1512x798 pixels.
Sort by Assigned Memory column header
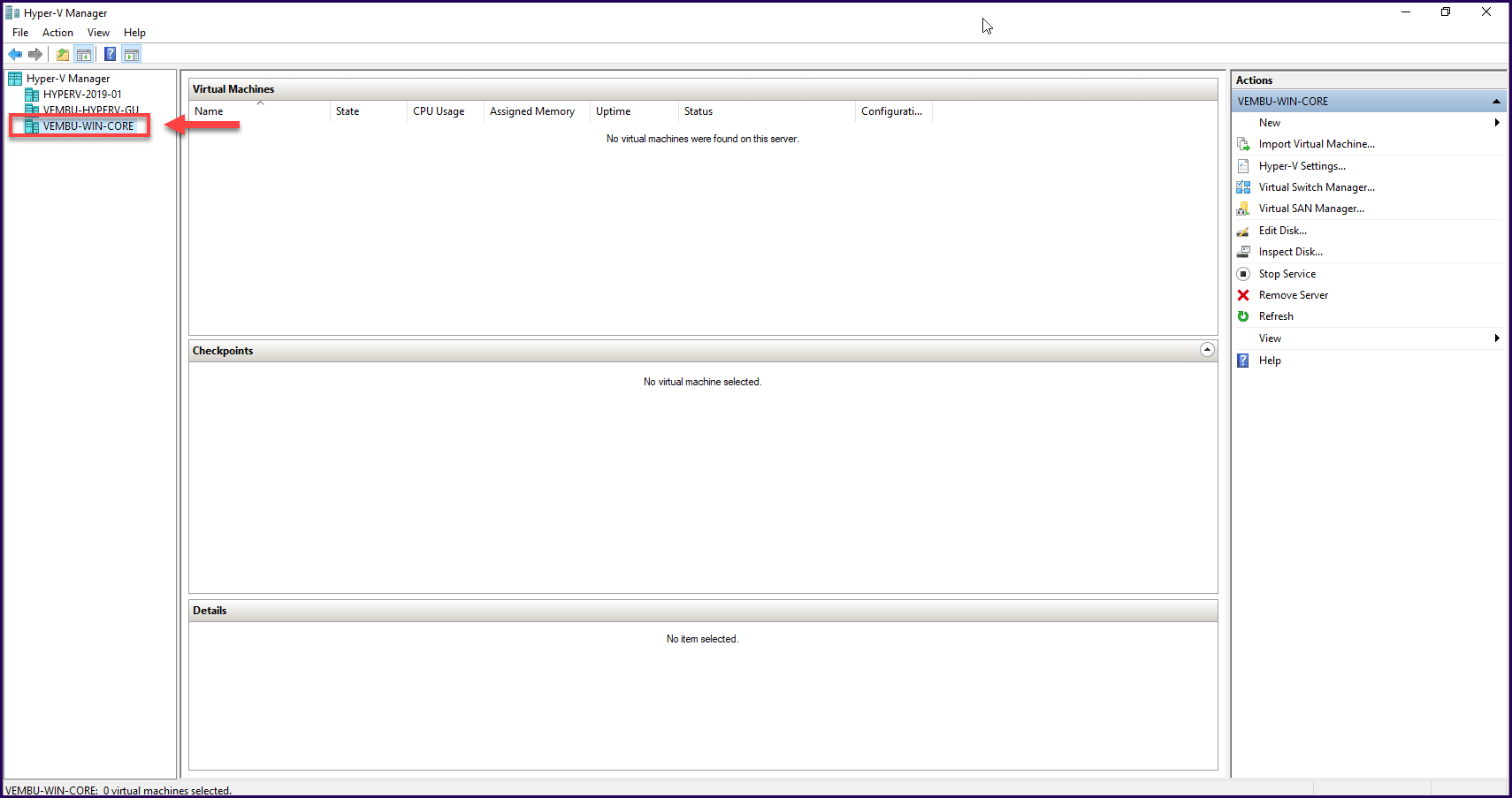click(537, 111)
